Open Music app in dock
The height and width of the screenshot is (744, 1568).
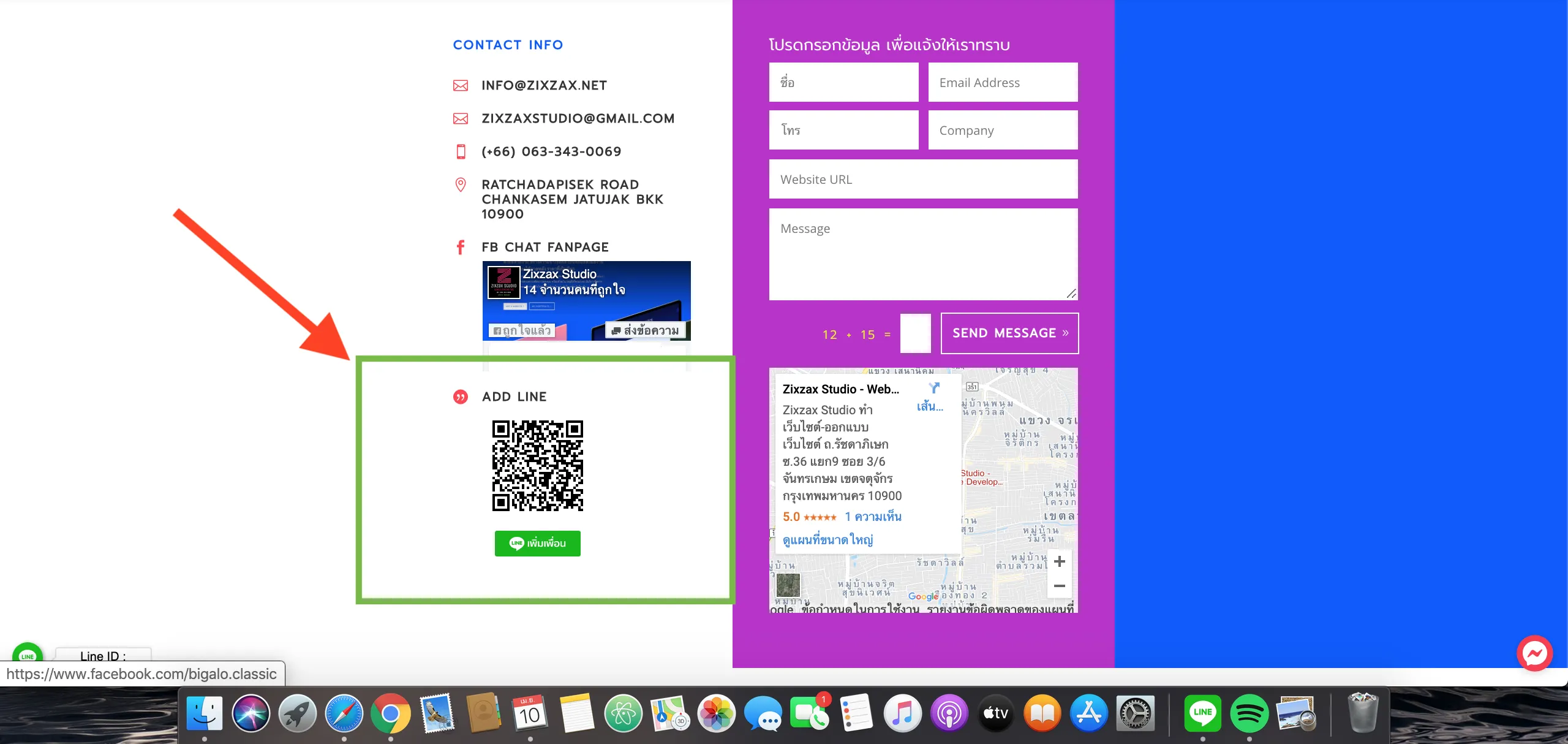pos(903,713)
